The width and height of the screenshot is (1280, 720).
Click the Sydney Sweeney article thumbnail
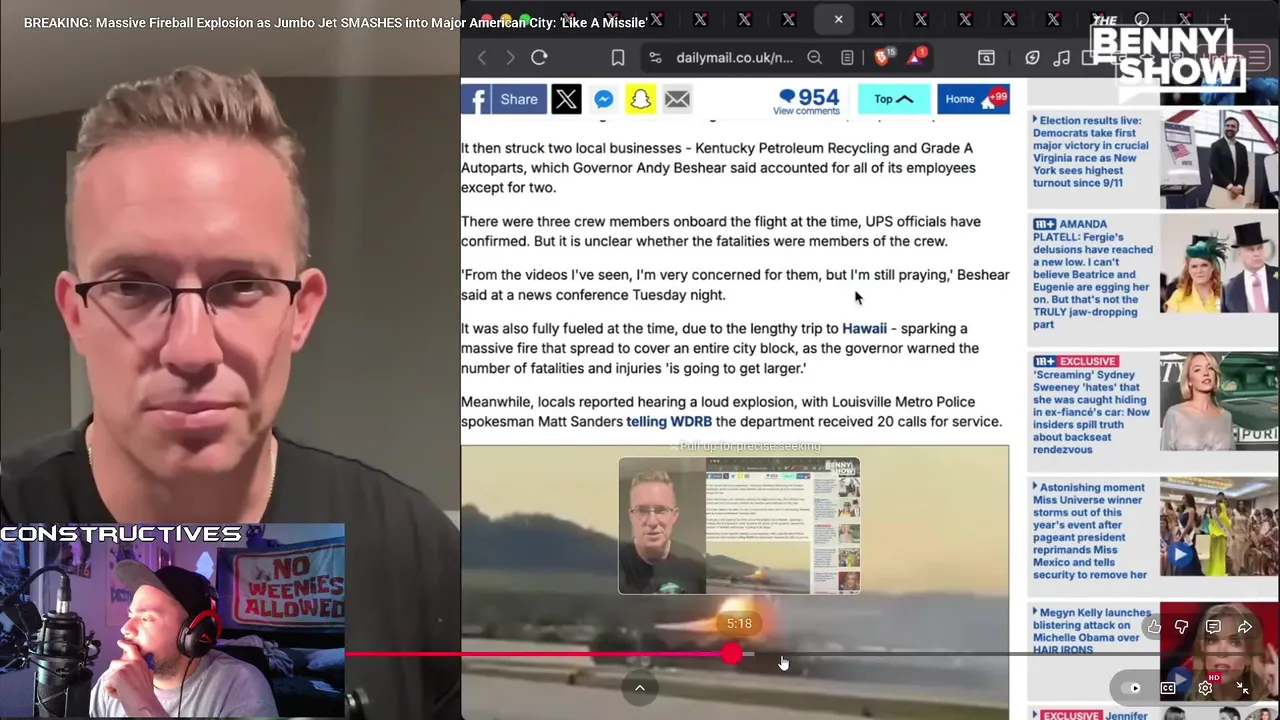(1219, 402)
